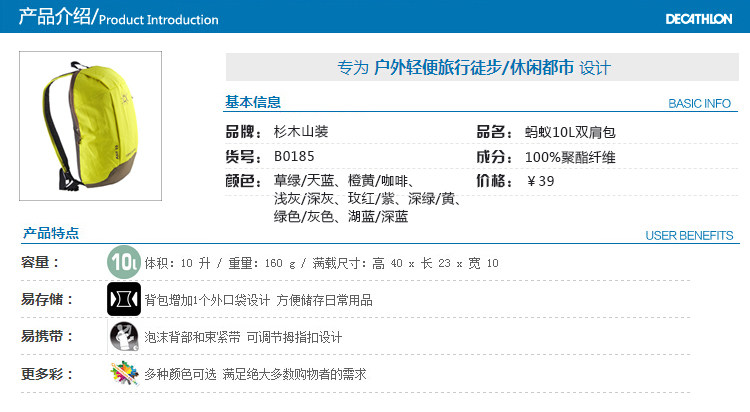Click the 容量 row label
750x412 pixels.
pos(40,262)
